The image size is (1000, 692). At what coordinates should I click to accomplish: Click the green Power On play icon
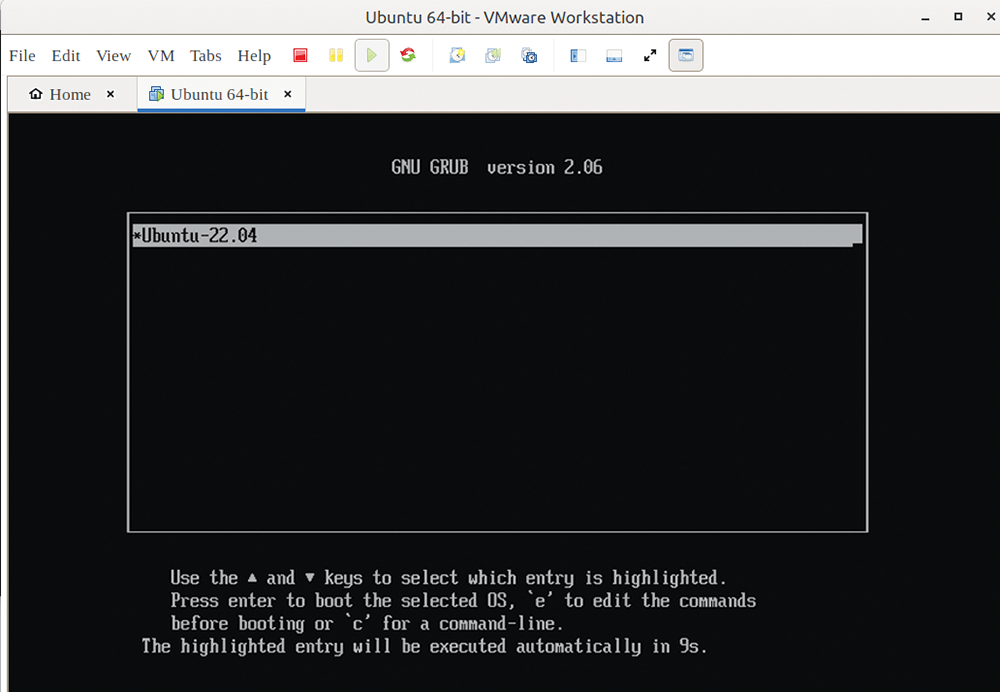[372, 55]
